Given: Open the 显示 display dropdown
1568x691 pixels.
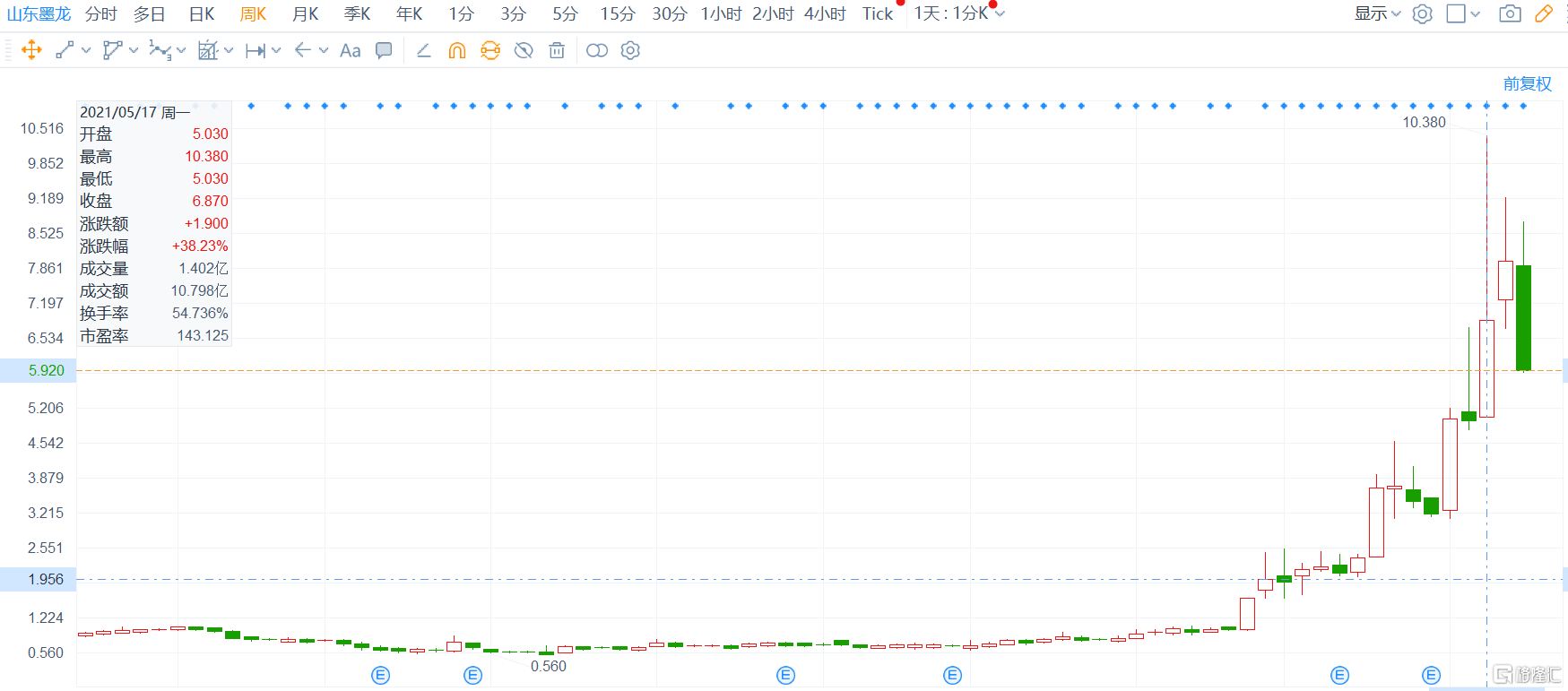Looking at the screenshot, I should click(1377, 13).
